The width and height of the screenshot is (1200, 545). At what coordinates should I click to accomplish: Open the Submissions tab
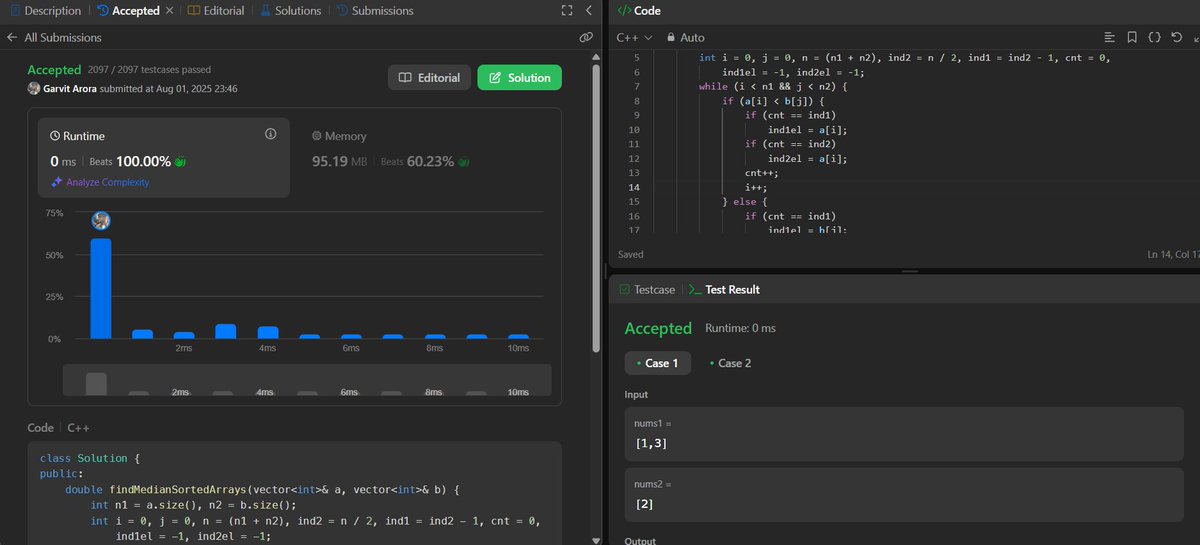point(375,10)
